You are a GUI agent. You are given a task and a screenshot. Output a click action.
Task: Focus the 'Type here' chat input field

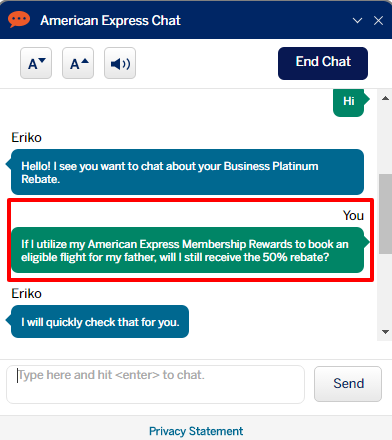155,384
